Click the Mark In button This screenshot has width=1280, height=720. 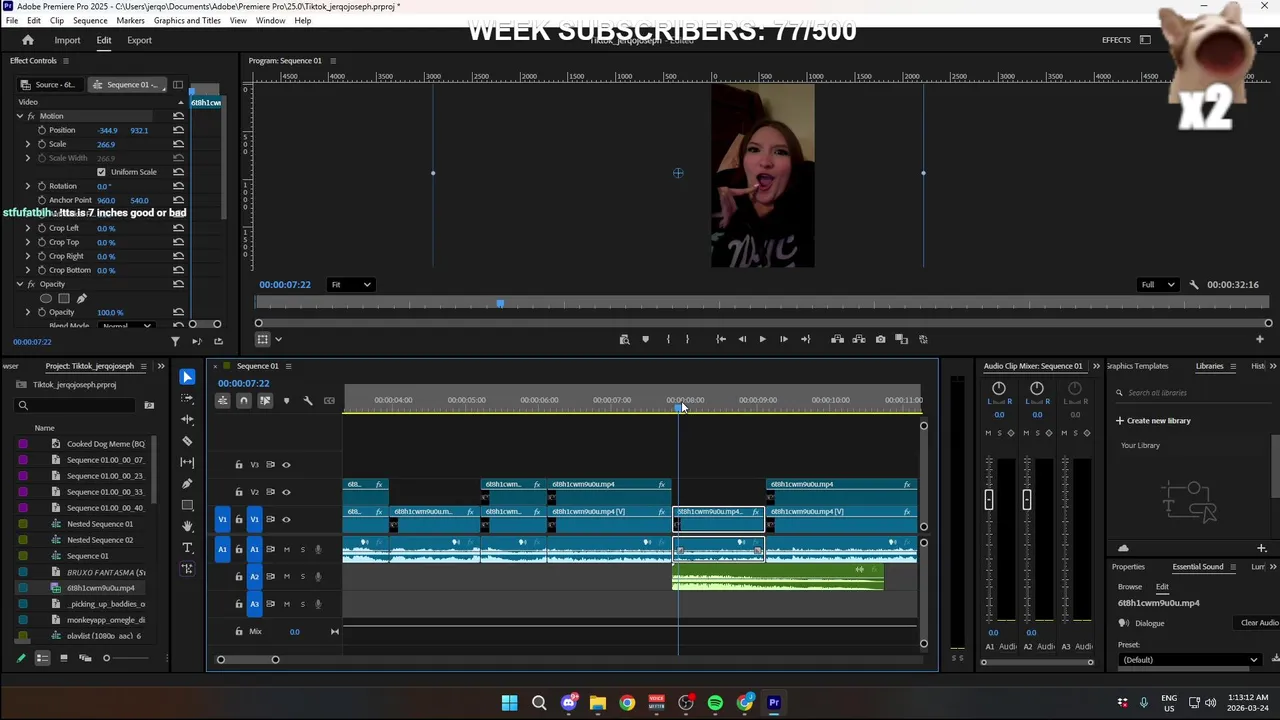pos(668,339)
